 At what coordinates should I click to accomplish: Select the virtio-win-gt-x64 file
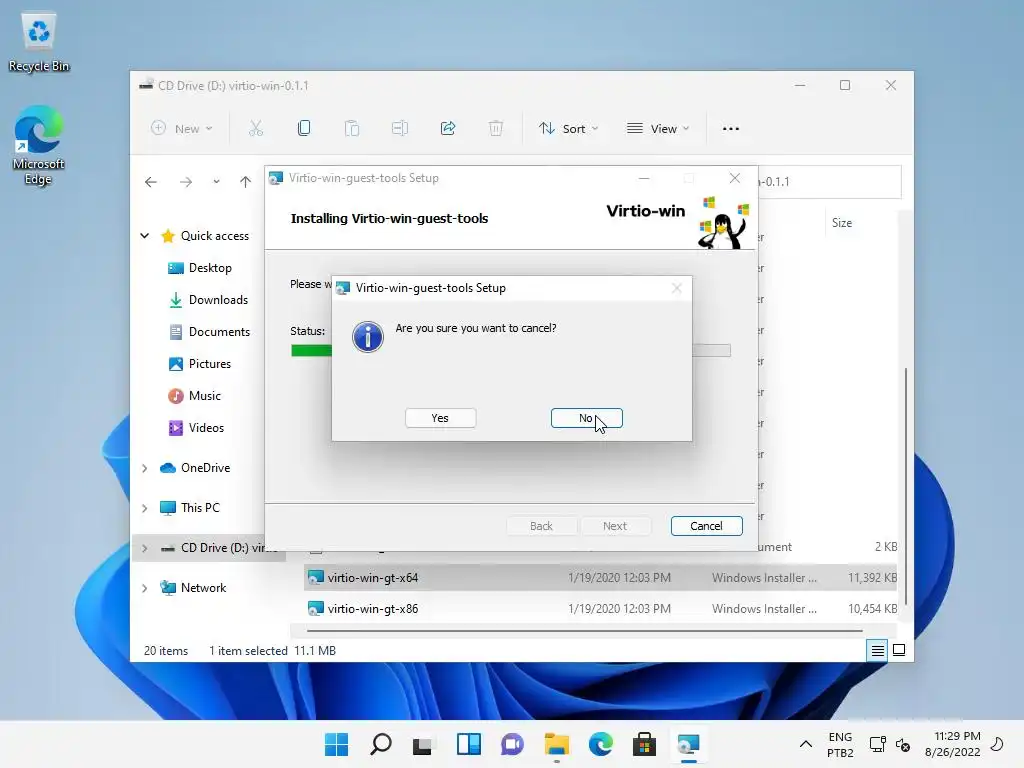tap(600, 578)
